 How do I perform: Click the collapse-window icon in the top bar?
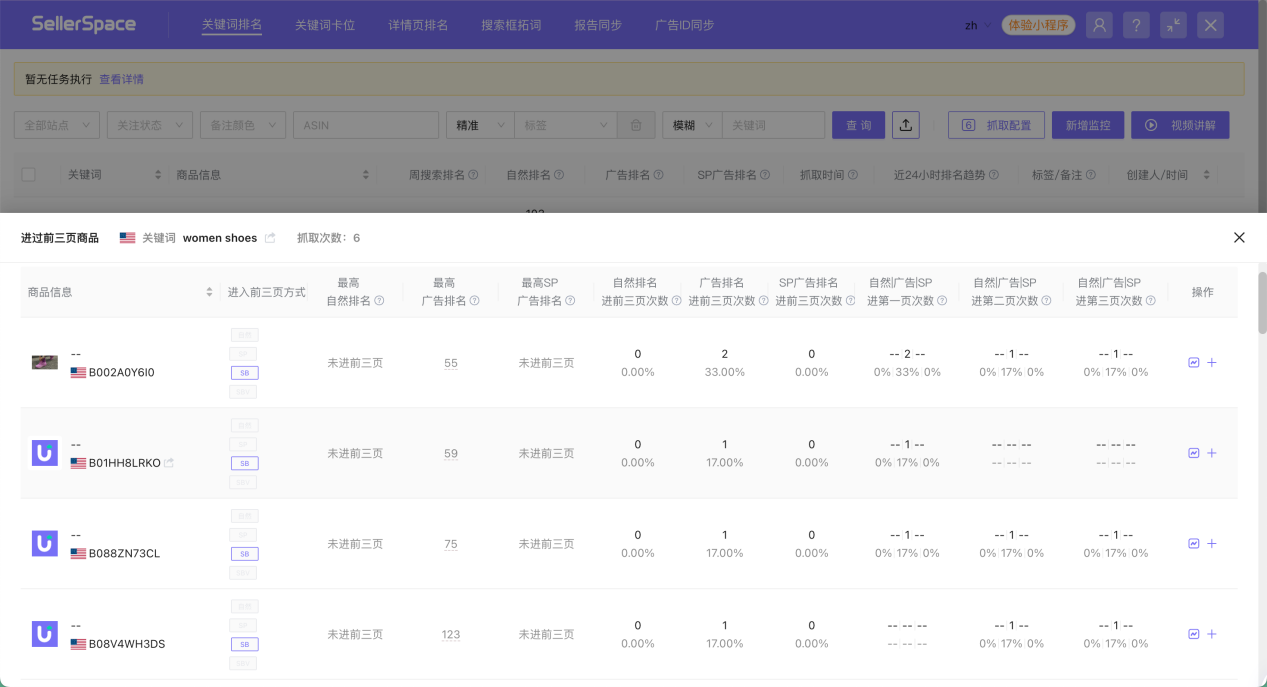coord(1173,24)
